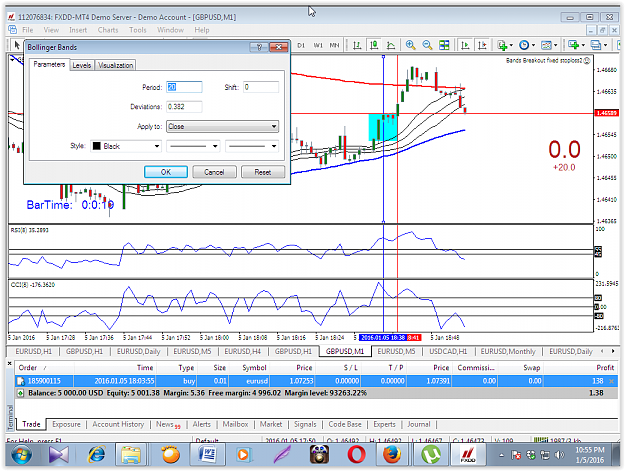Viewport: 625px width, 471px height.
Task: Open the Account History terminal tab
Action: click(118, 424)
